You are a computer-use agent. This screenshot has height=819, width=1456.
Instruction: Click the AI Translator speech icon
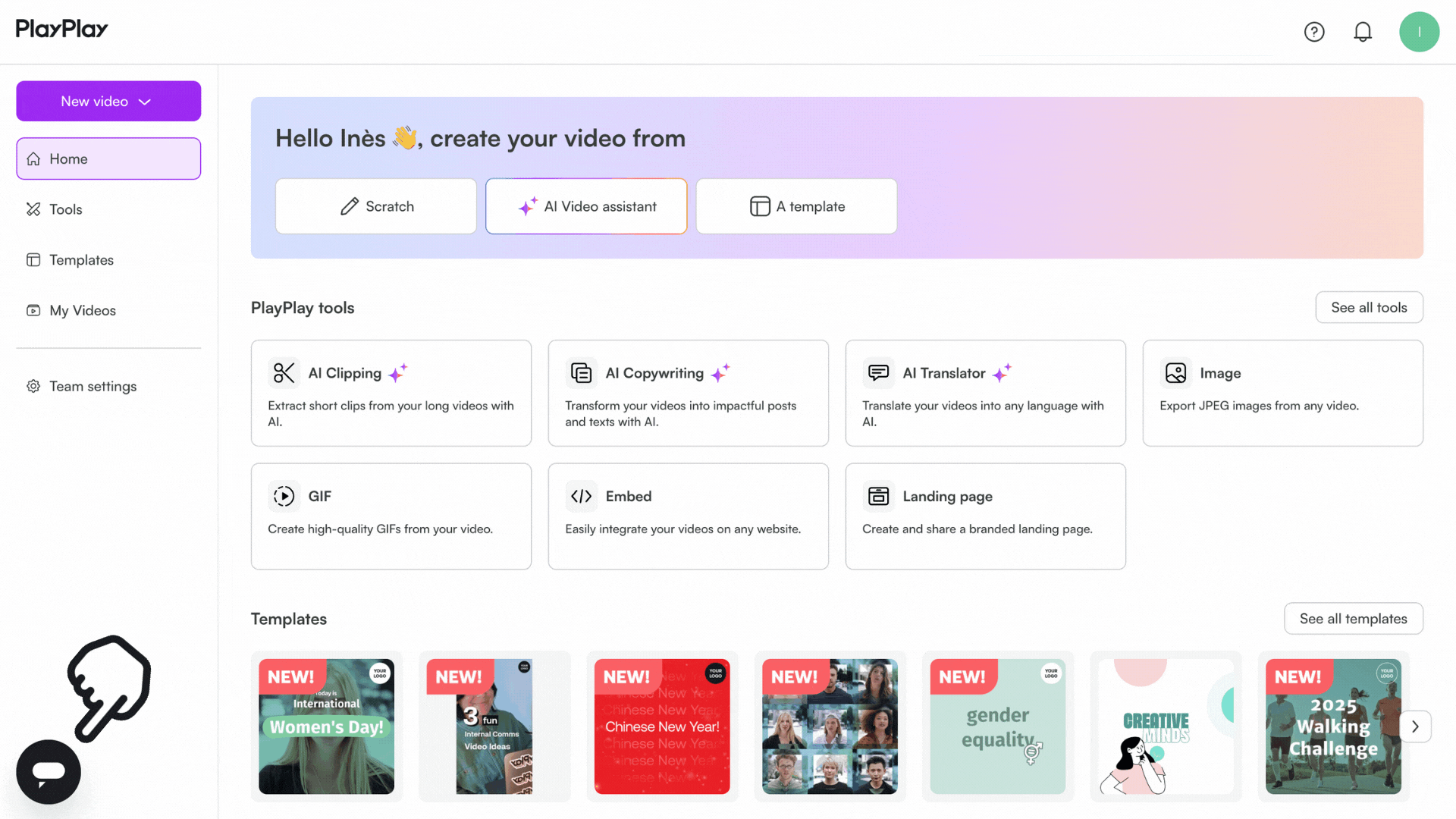pos(878,373)
